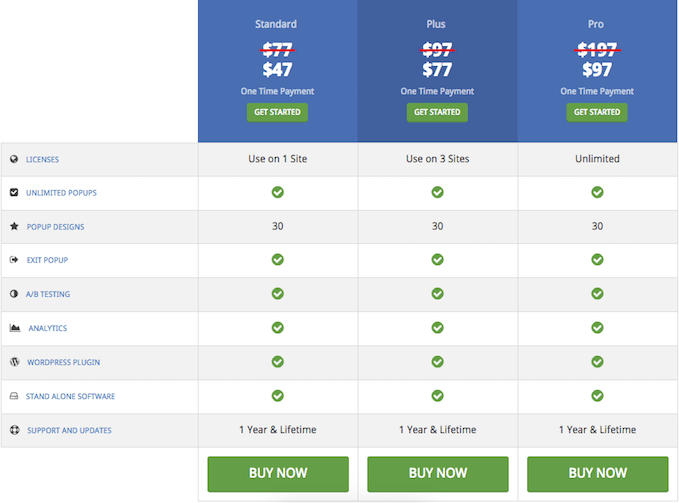
Task: Click Get Started under Standard plan
Action: pos(277,112)
